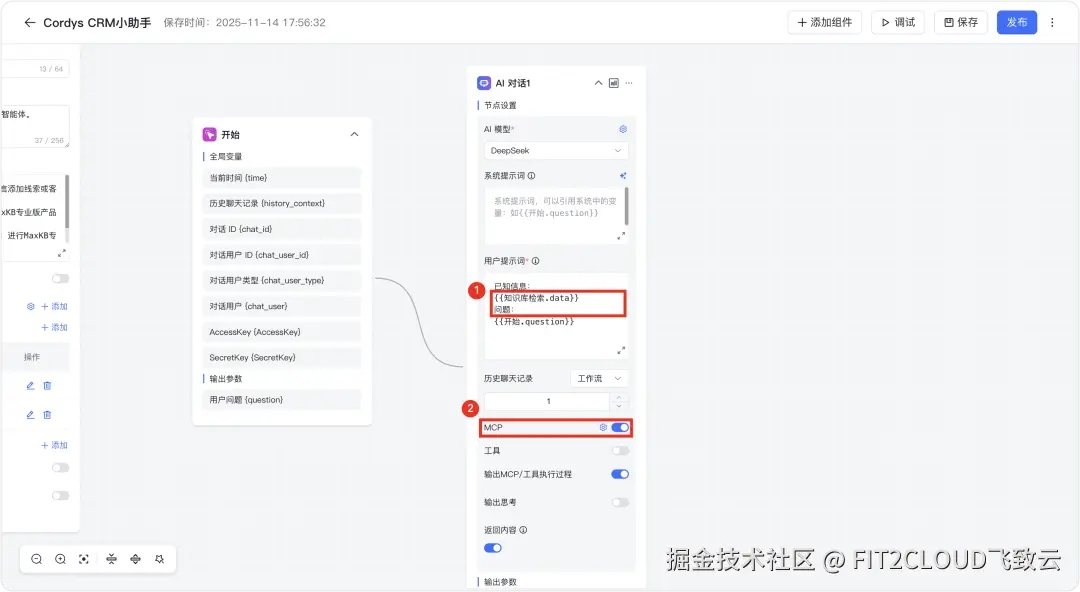This screenshot has width=1080, height=592.
Task: Click into the 系统提示词 text area
Action: (554, 215)
